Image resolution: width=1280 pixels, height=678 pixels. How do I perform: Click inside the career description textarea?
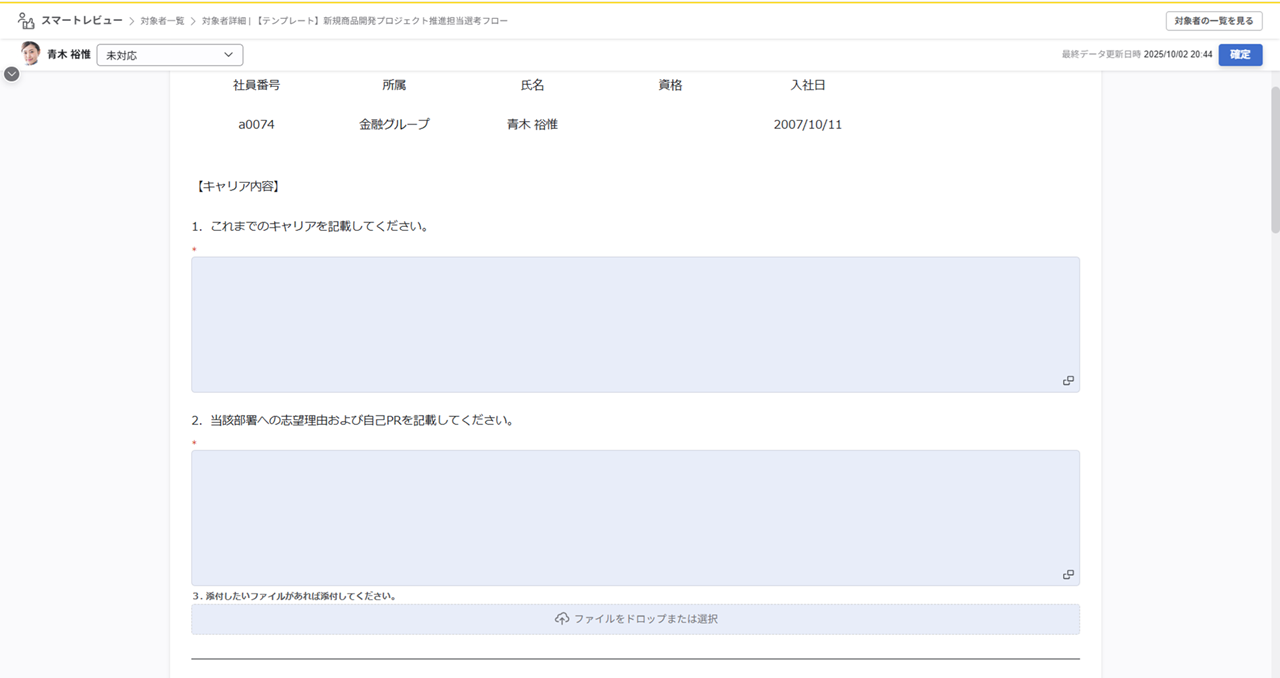point(635,320)
